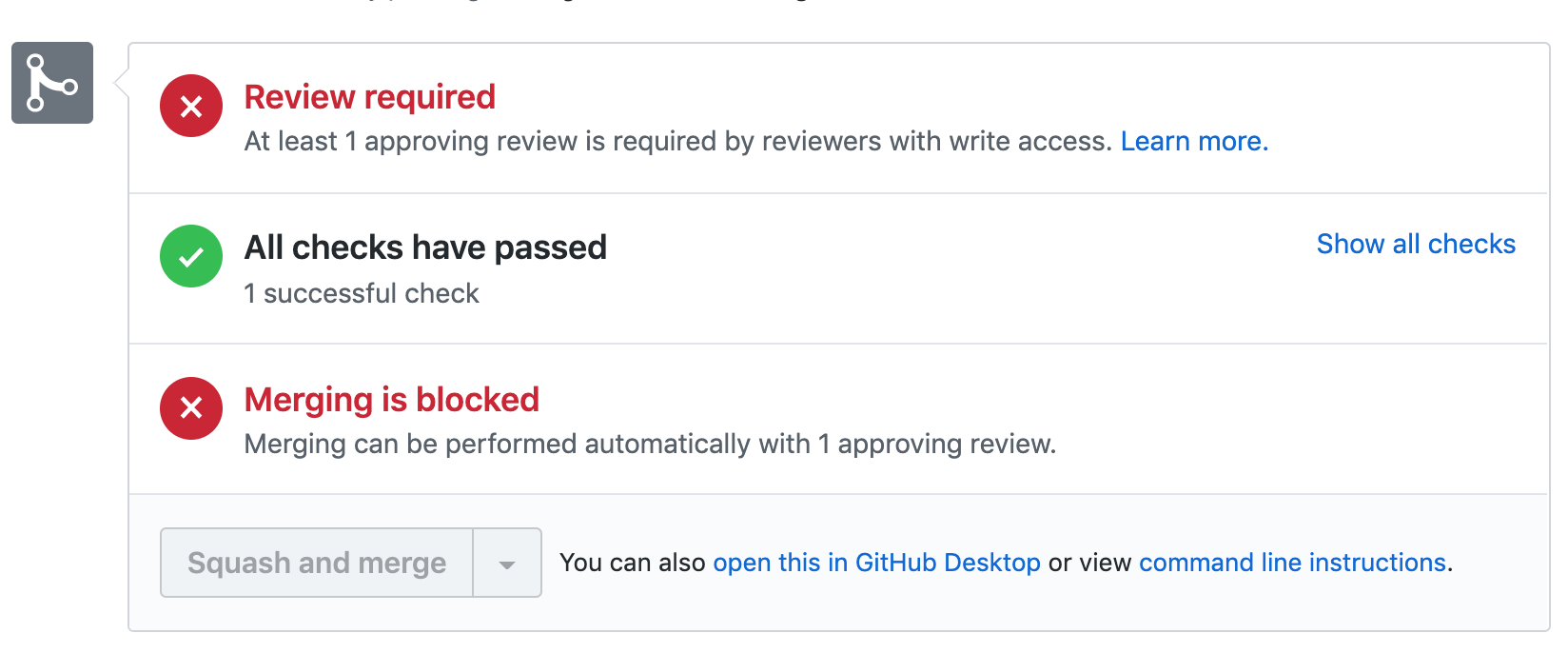This screenshot has height=653, width=1568.
Task: Click the checkmark inside the green circle
Action: click(190, 256)
